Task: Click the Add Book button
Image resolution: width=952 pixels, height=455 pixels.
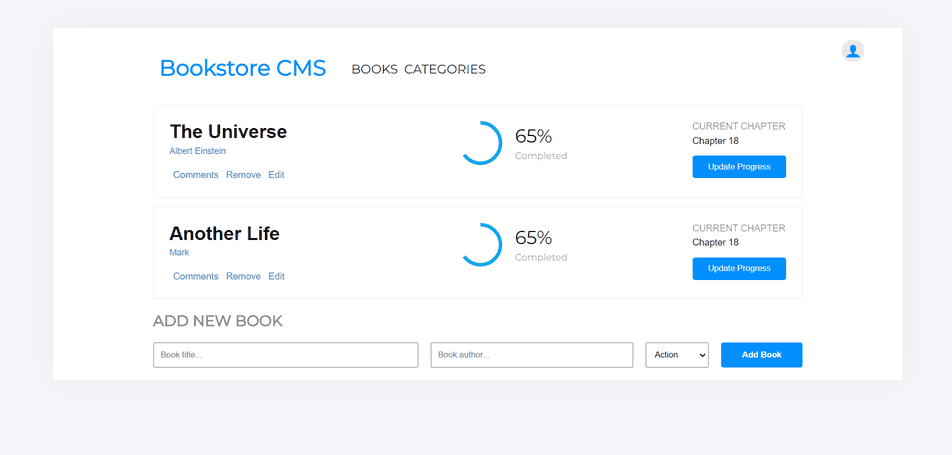Action: point(761,355)
